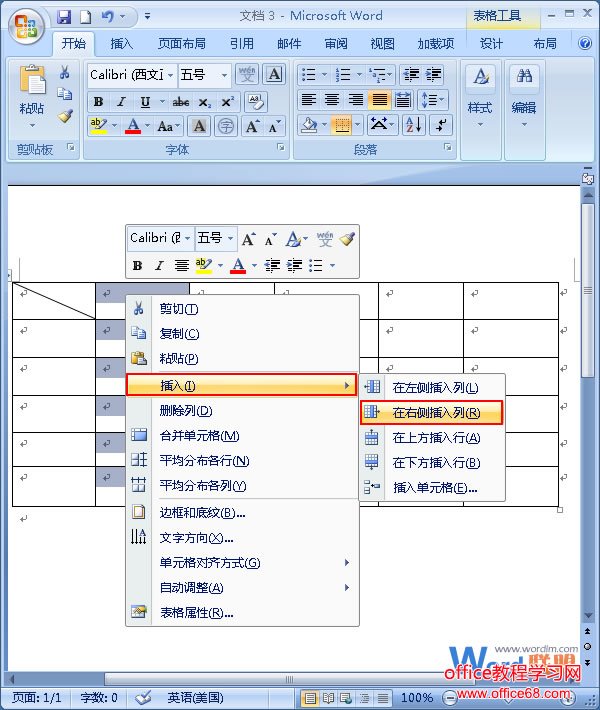Apply Phonetic Guide (wén) in ribbon

coord(247,74)
